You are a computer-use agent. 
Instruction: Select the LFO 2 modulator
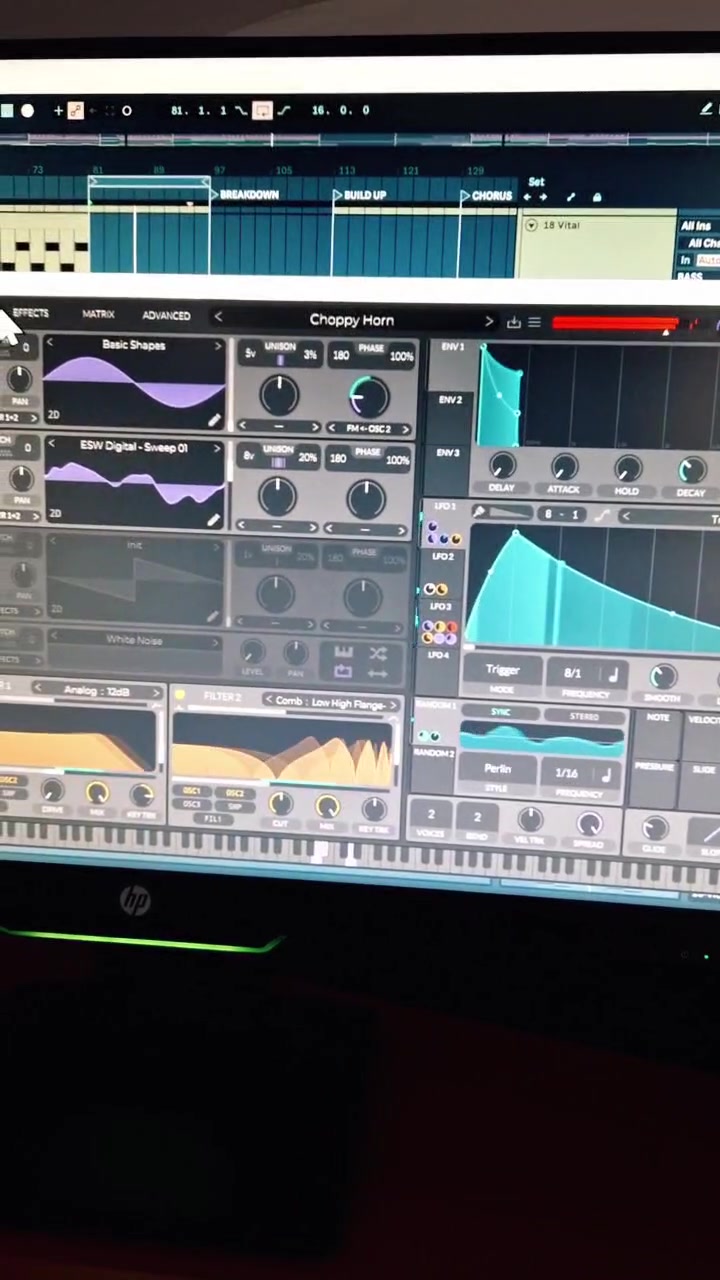443,556
